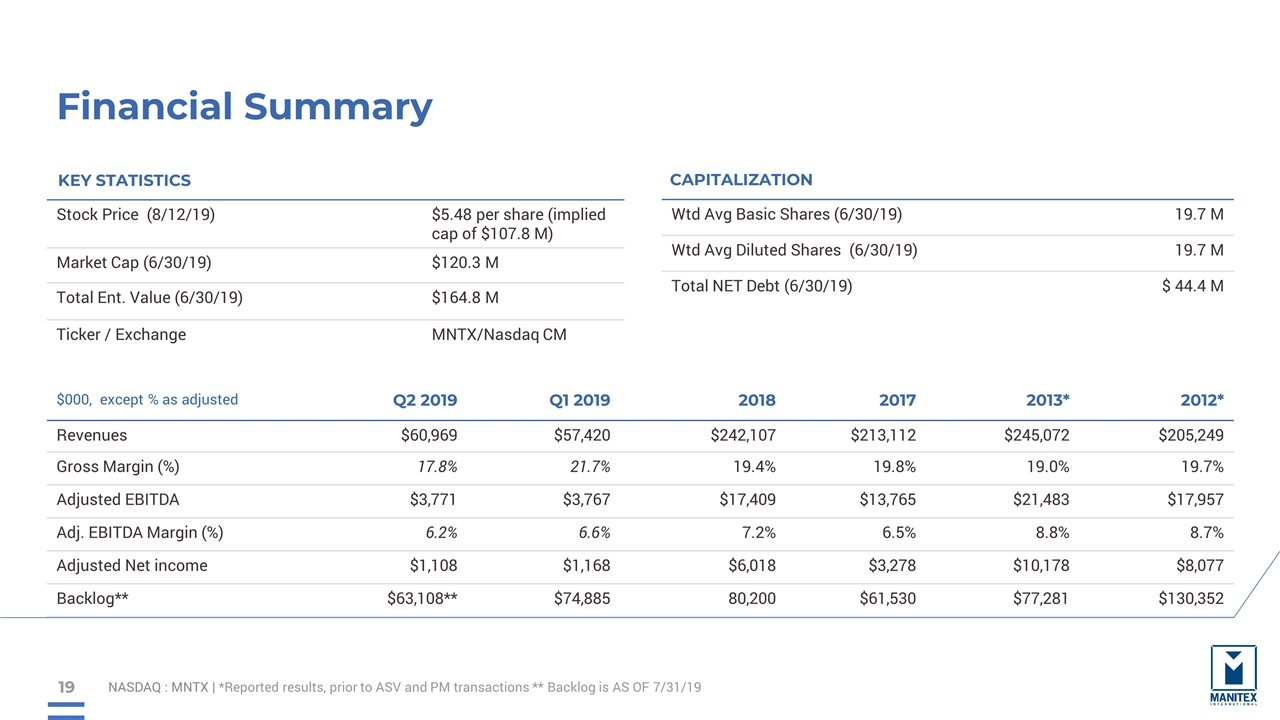
Task: Click the Financial Summary title
Action: (245, 106)
